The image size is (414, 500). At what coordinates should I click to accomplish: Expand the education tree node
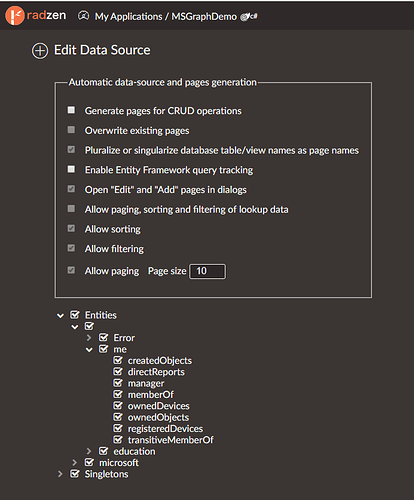[89, 451]
